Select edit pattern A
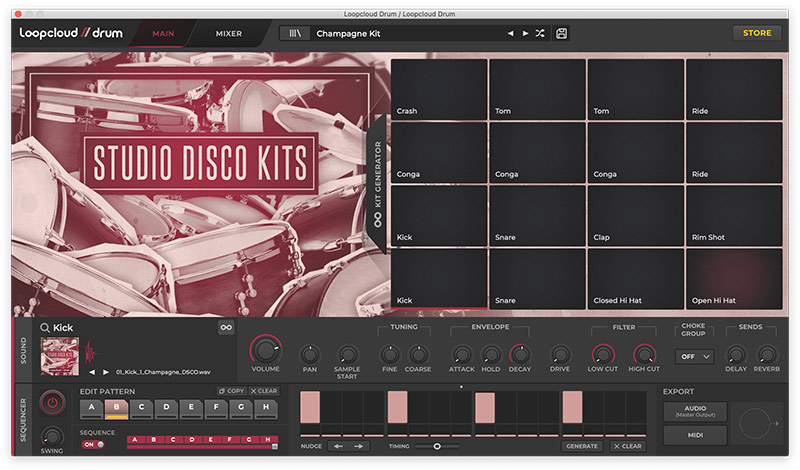 point(91,408)
